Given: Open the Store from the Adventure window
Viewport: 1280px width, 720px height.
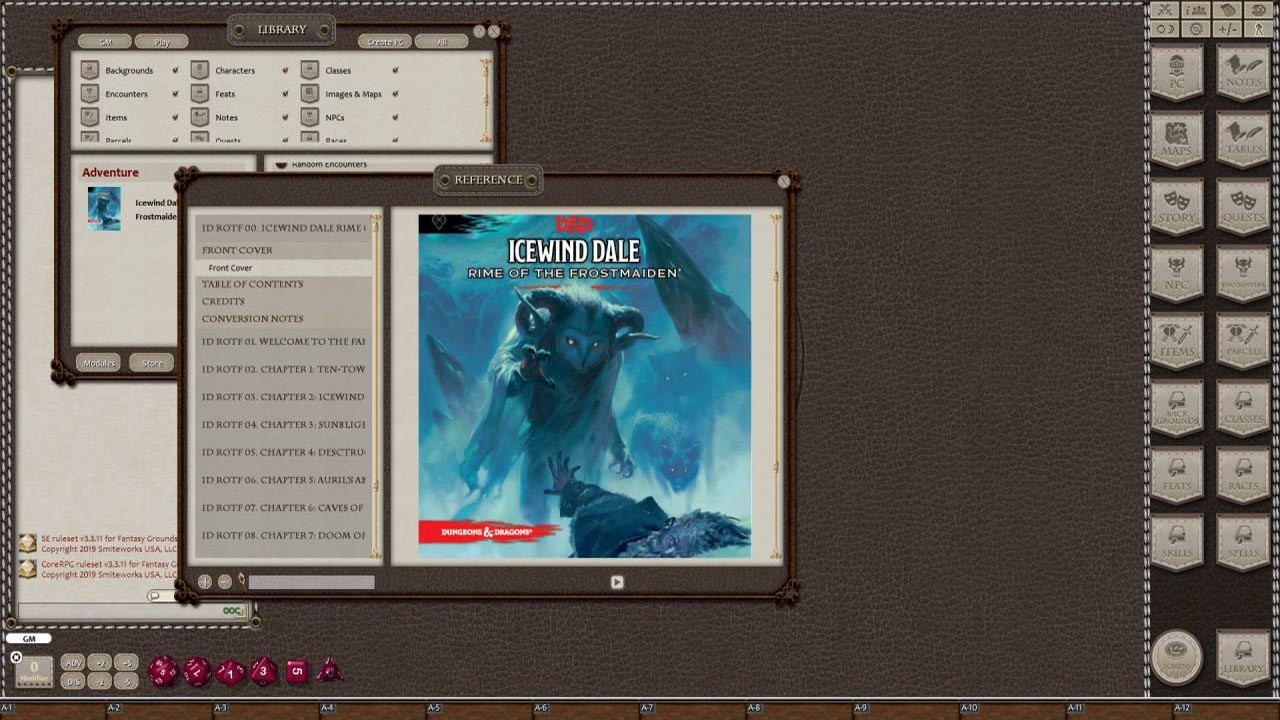Looking at the screenshot, I should (x=151, y=362).
